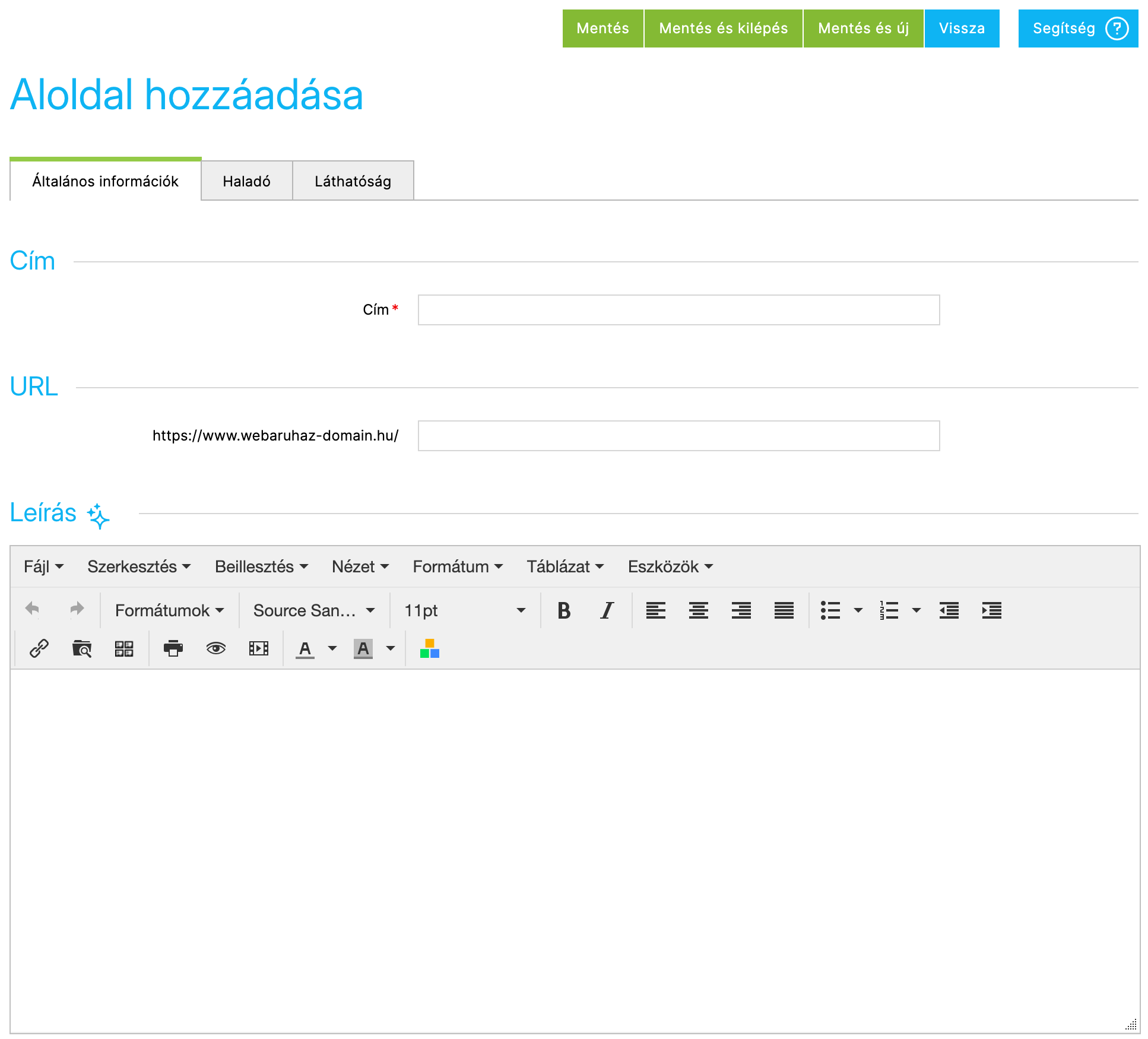Open the 11pt font size dropdown
Screen dimensions: 1148x1039
(465, 610)
